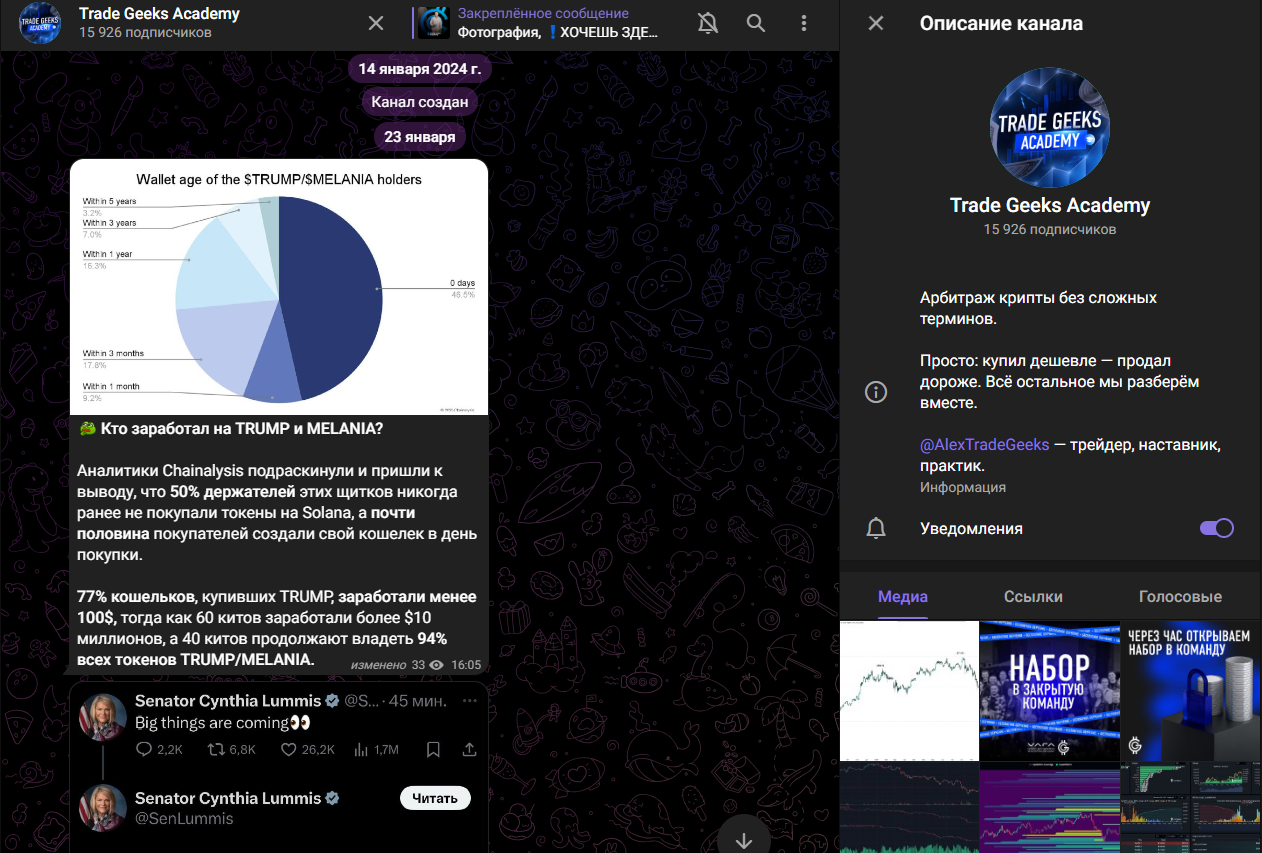Unmute channel via crossed bell icon

click(708, 24)
